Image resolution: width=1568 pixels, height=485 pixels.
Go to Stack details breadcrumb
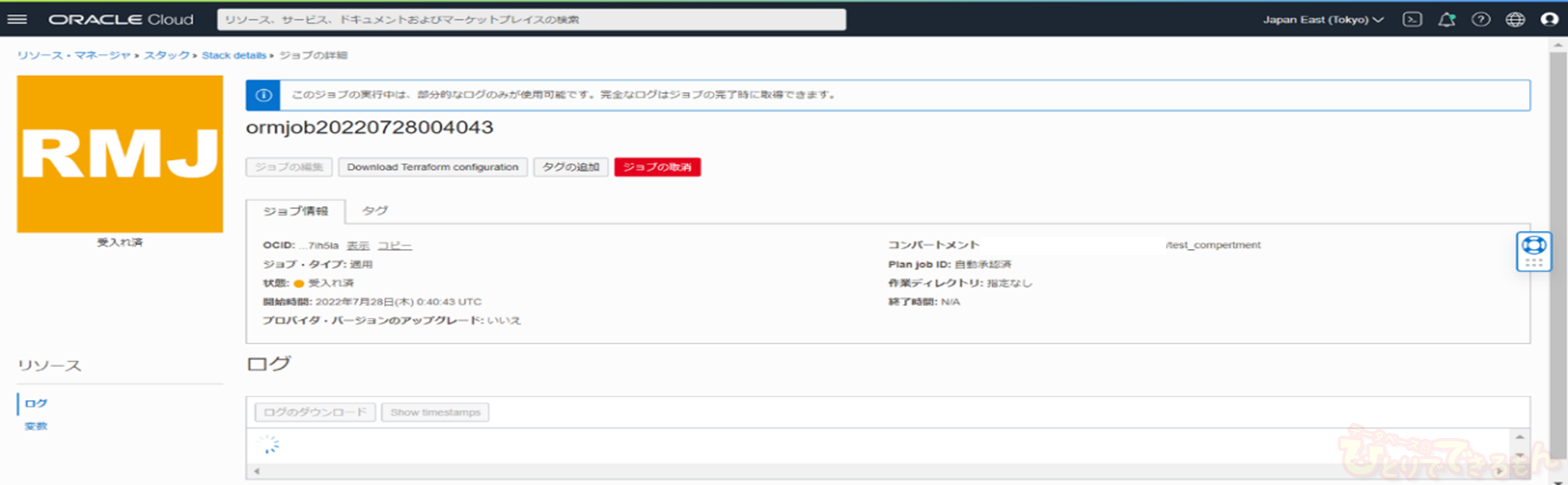[x=234, y=55]
